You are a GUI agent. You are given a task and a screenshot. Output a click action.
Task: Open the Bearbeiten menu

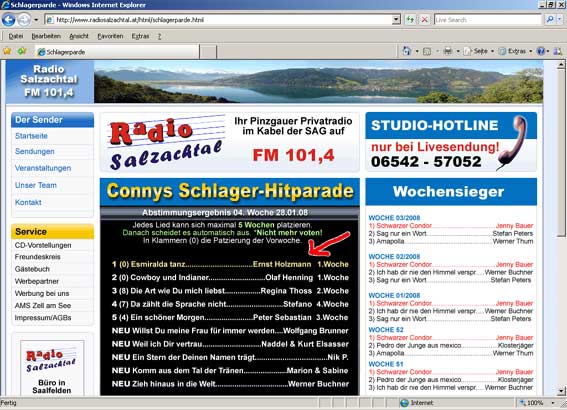pyautogui.click(x=46, y=36)
